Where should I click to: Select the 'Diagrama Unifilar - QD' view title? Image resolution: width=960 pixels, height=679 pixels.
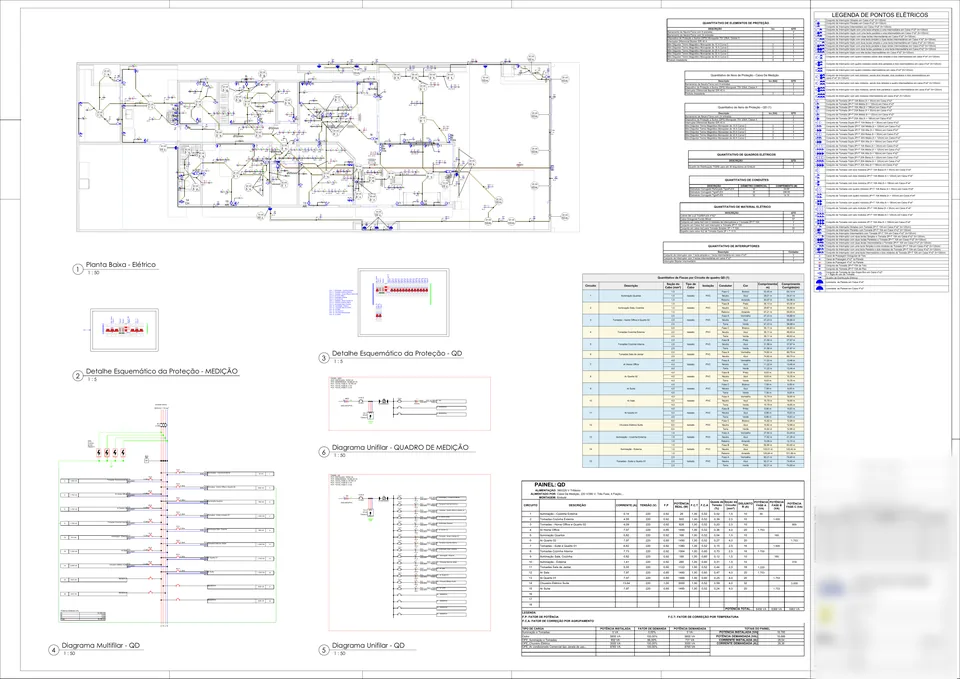pyautogui.click(x=368, y=645)
